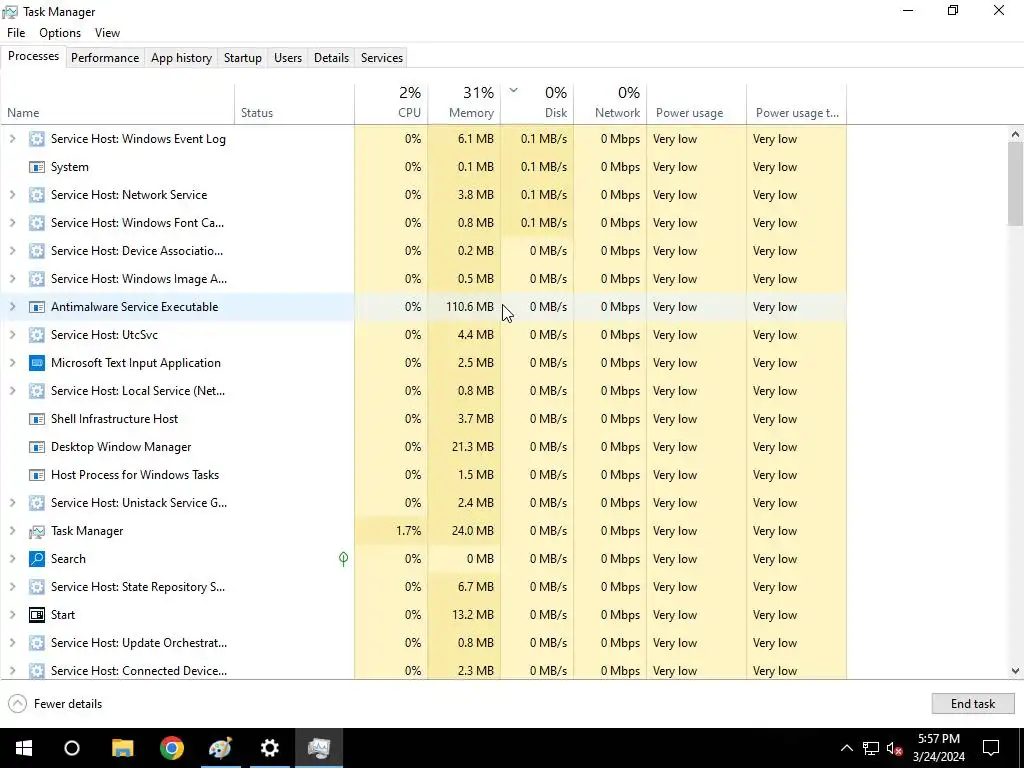The width and height of the screenshot is (1024, 768).
Task: Click the vertical scrollbar thumb
Action: 1015,184
